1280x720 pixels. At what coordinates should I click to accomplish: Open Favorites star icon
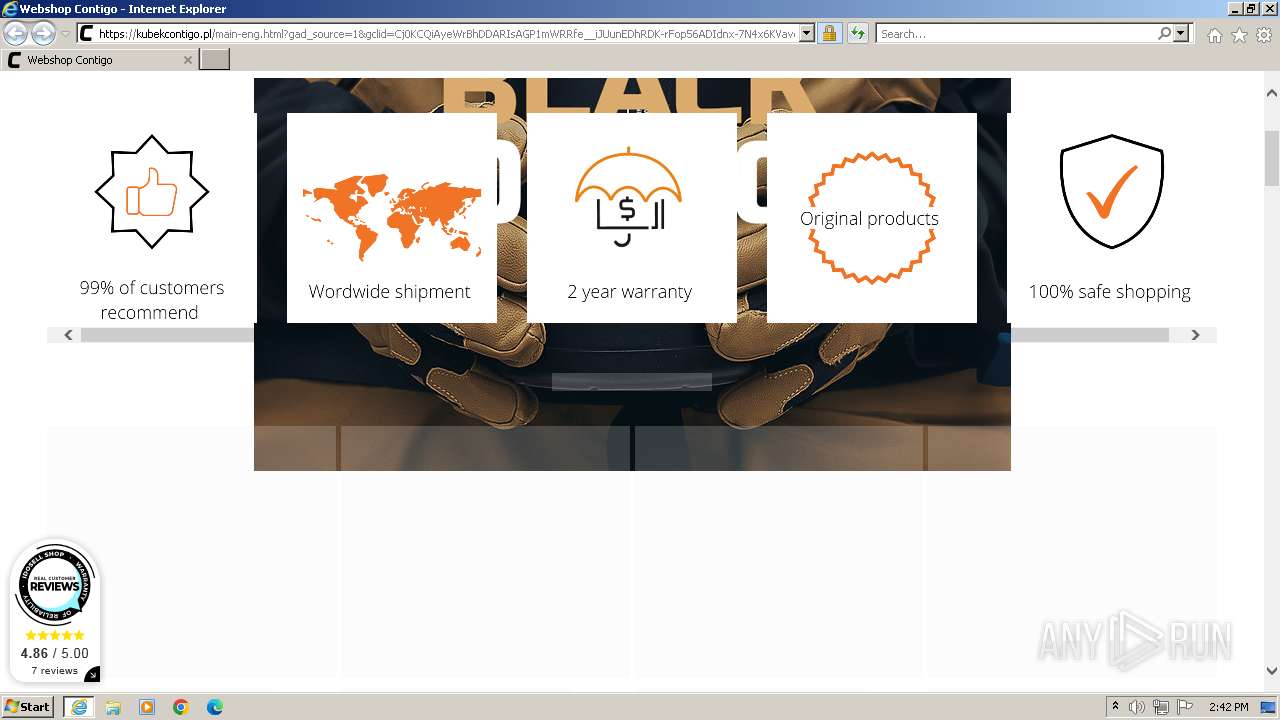(1239, 35)
